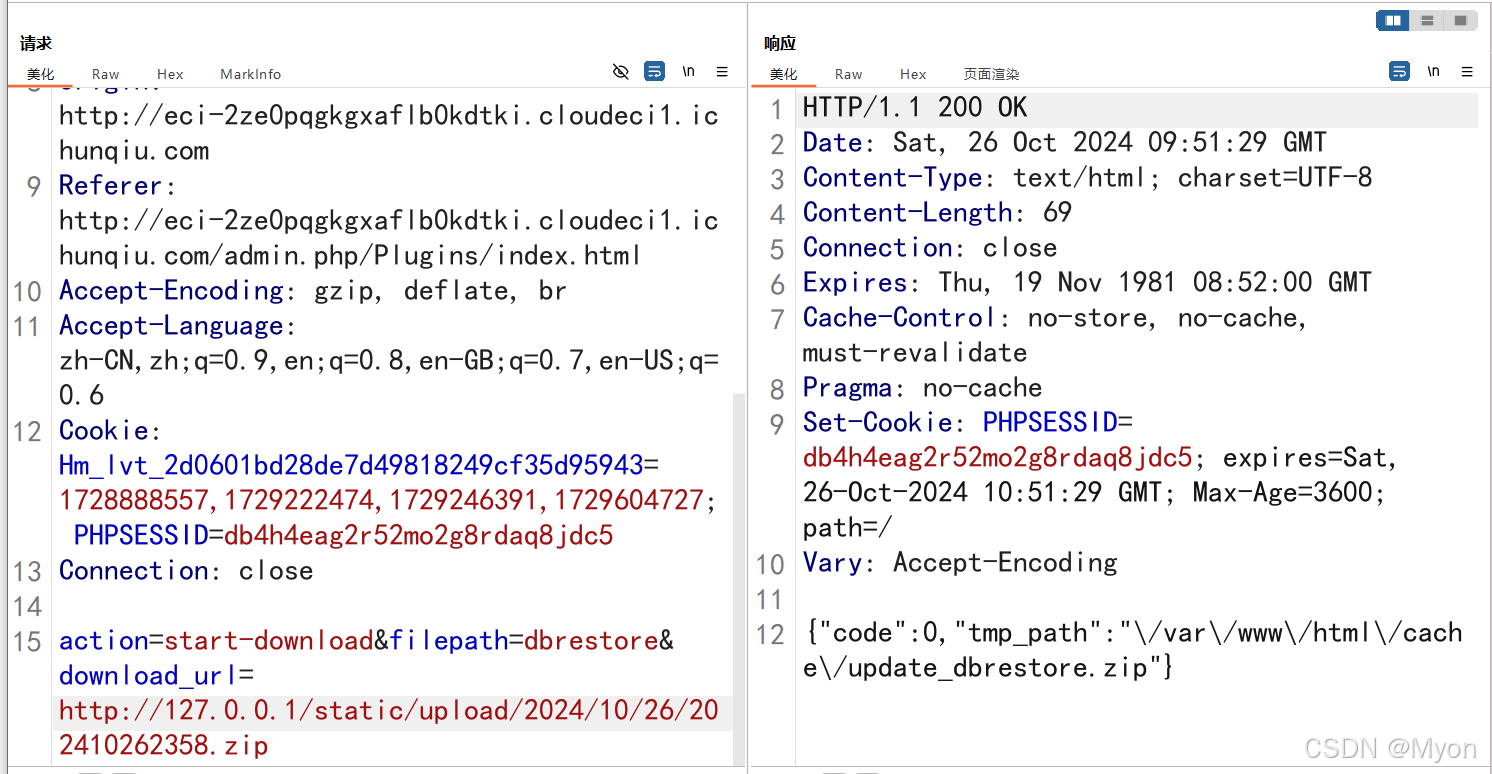Toggle word wrap in the request panel

click(x=654, y=71)
